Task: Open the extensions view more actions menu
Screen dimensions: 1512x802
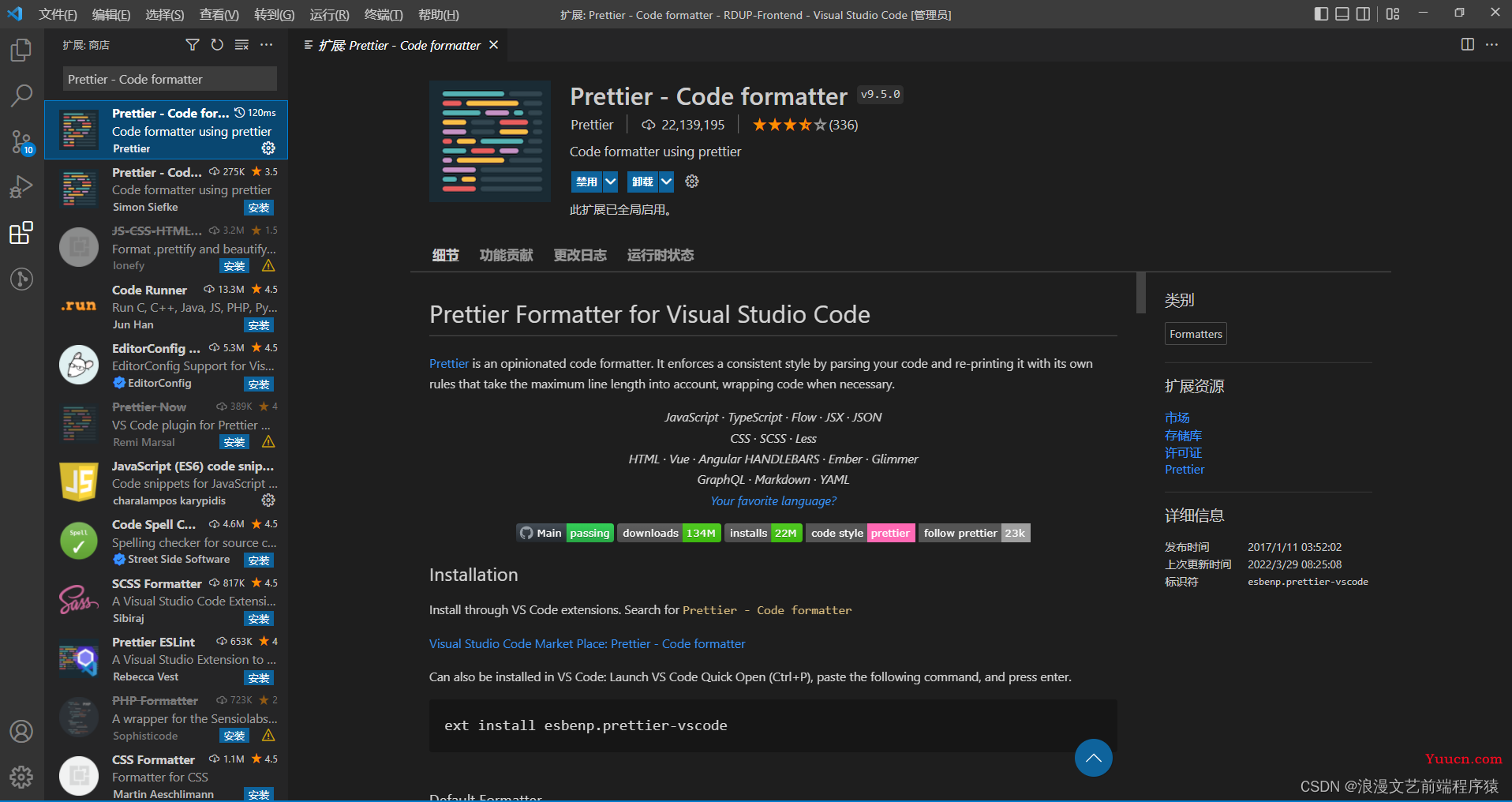Action: [x=267, y=45]
